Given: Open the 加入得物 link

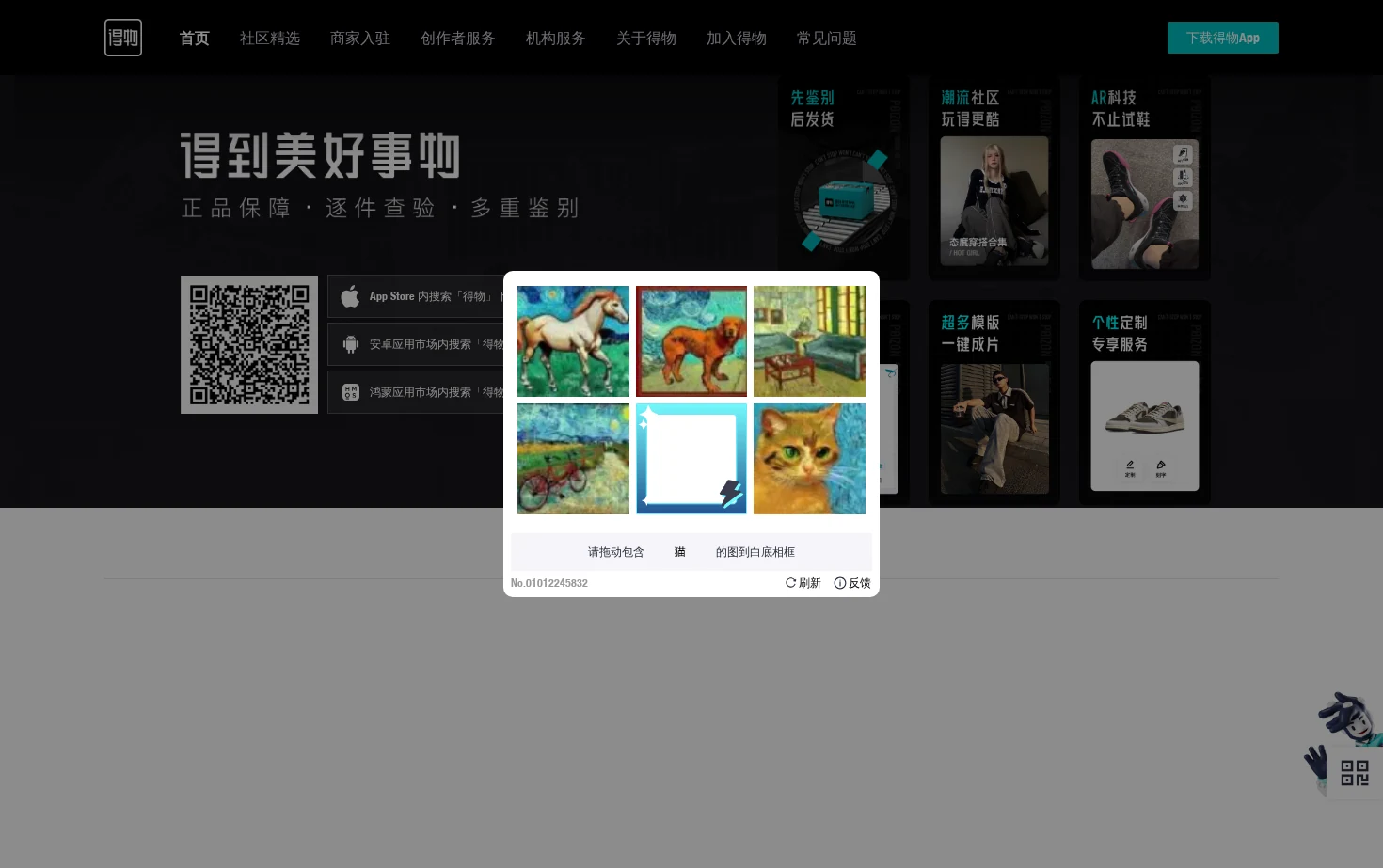Looking at the screenshot, I should point(737,39).
